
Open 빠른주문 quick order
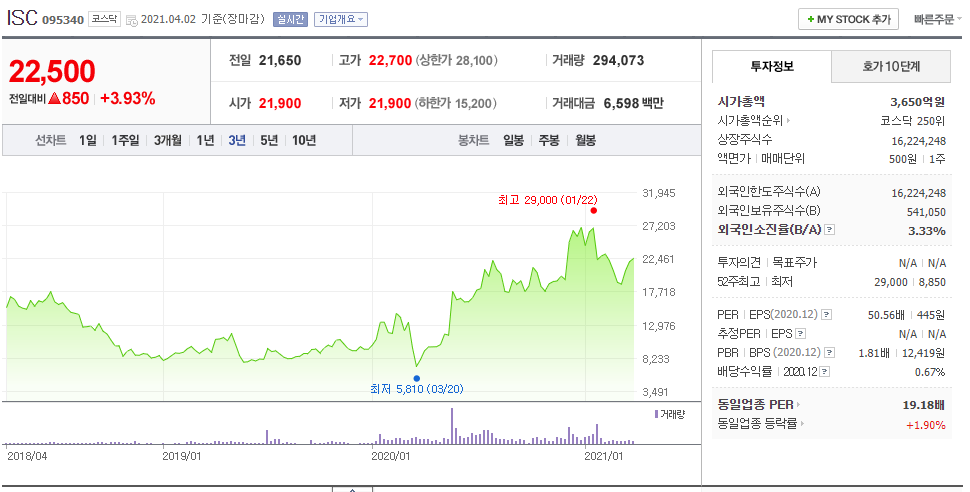pos(937,19)
